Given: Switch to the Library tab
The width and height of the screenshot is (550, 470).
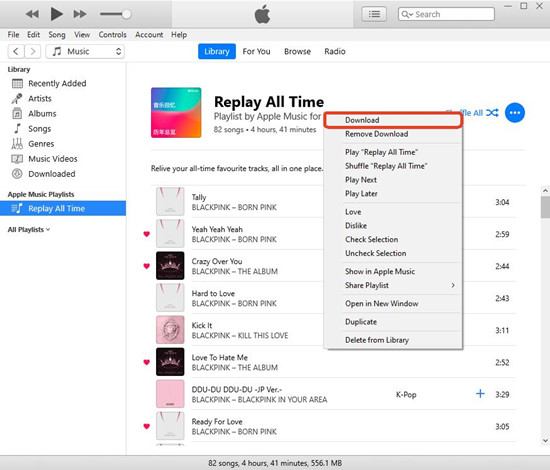Looking at the screenshot, I should point(217,52).
